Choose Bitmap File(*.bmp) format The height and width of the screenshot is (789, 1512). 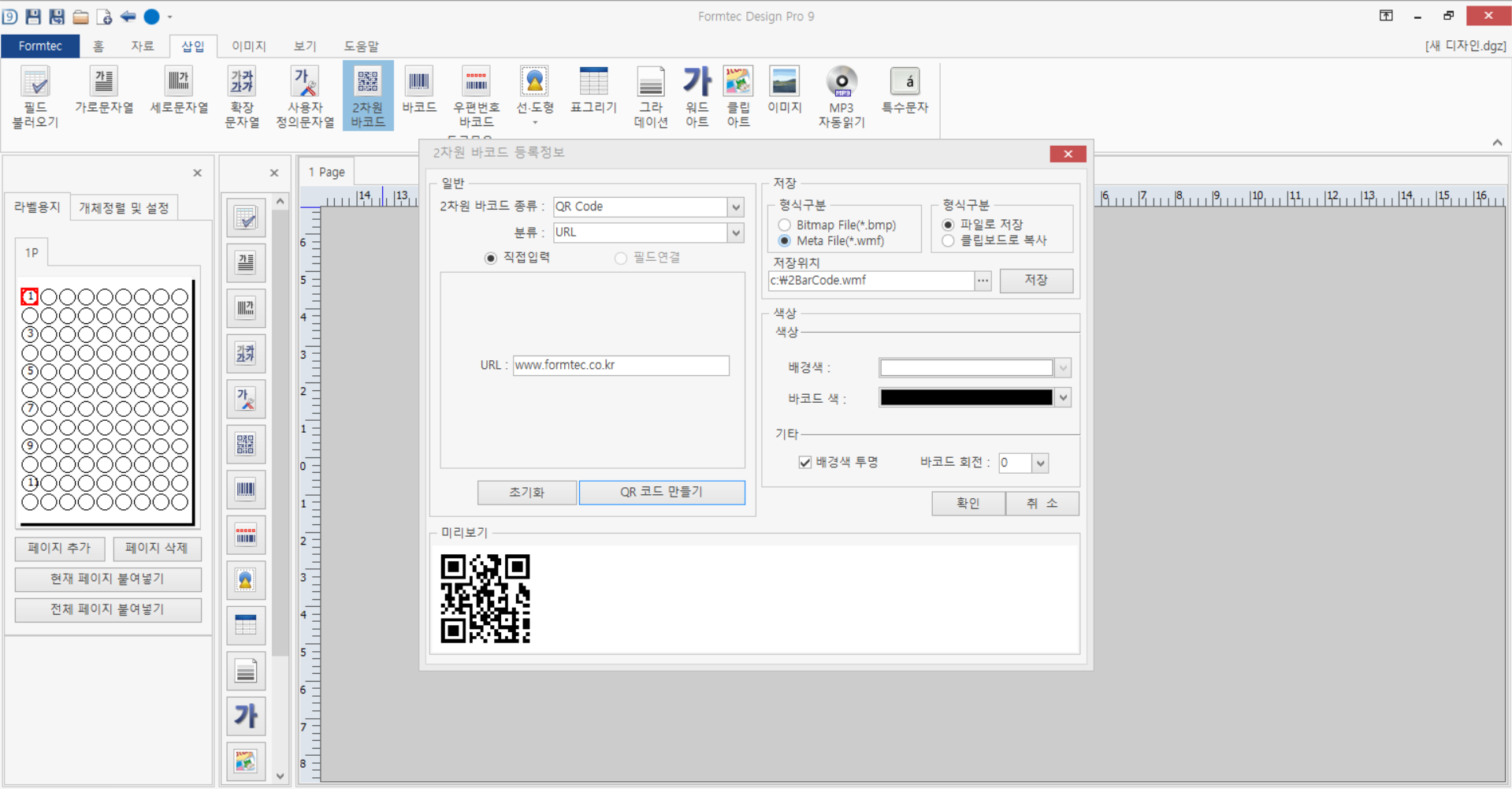[784, 225]
